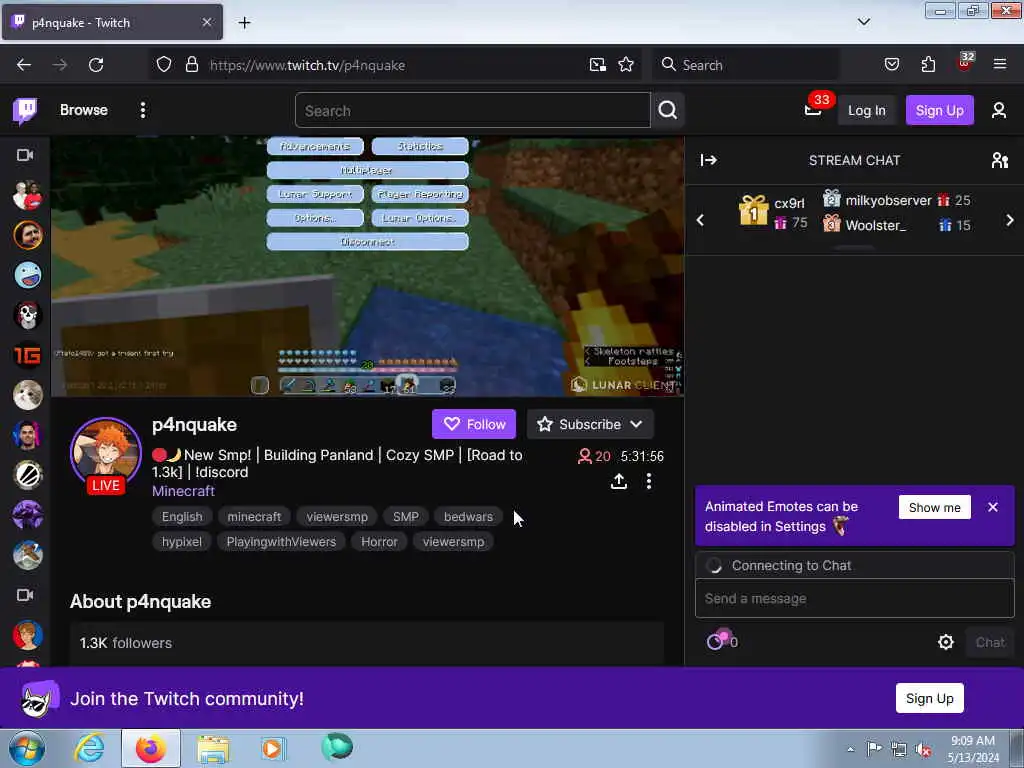The height and width of the screenshot is (768, 1024).
Task: Open the channel points balance icon
Action: (x=722, y=640)
